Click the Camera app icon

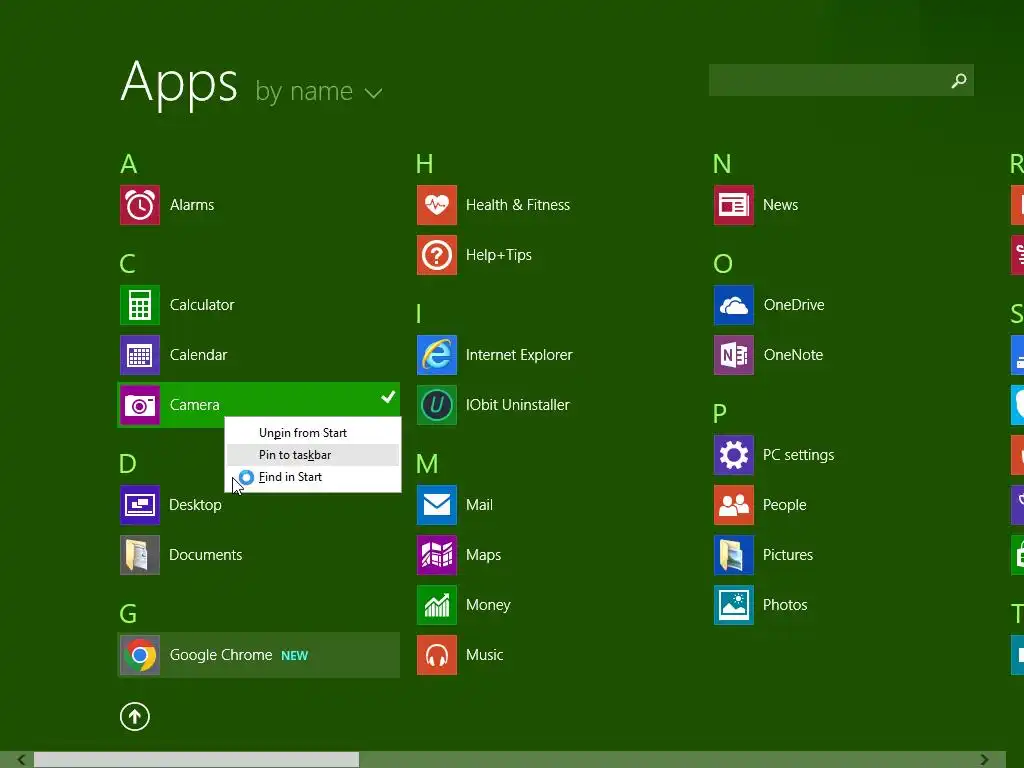point(140,405)
